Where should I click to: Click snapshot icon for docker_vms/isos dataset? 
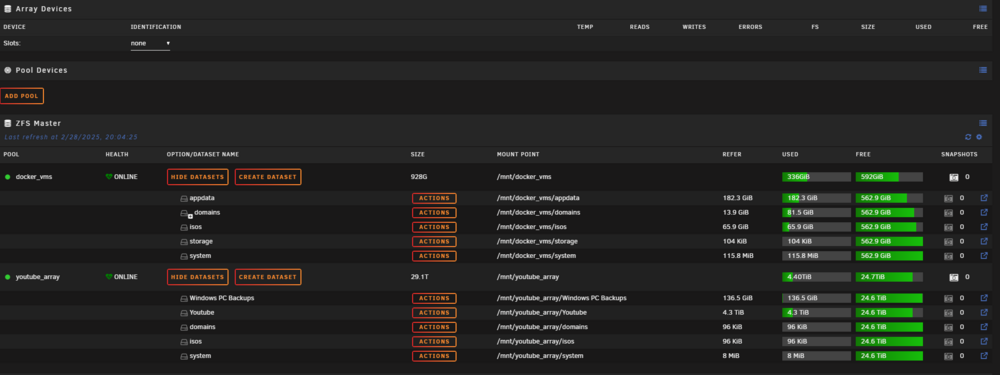(x=948, y=227)
